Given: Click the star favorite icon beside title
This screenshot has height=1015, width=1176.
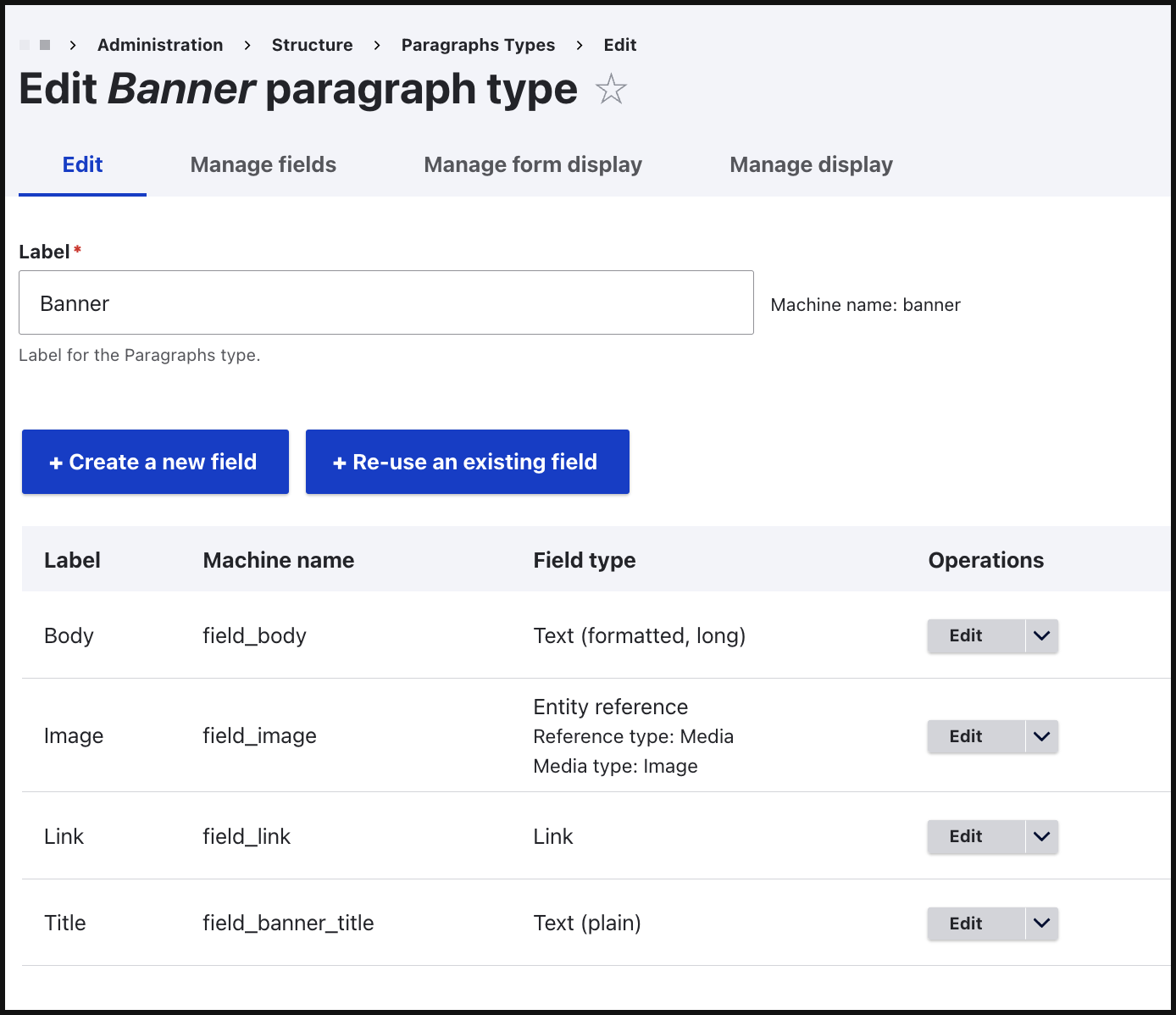Looking at the screenshot, I should tap(610, 89).
